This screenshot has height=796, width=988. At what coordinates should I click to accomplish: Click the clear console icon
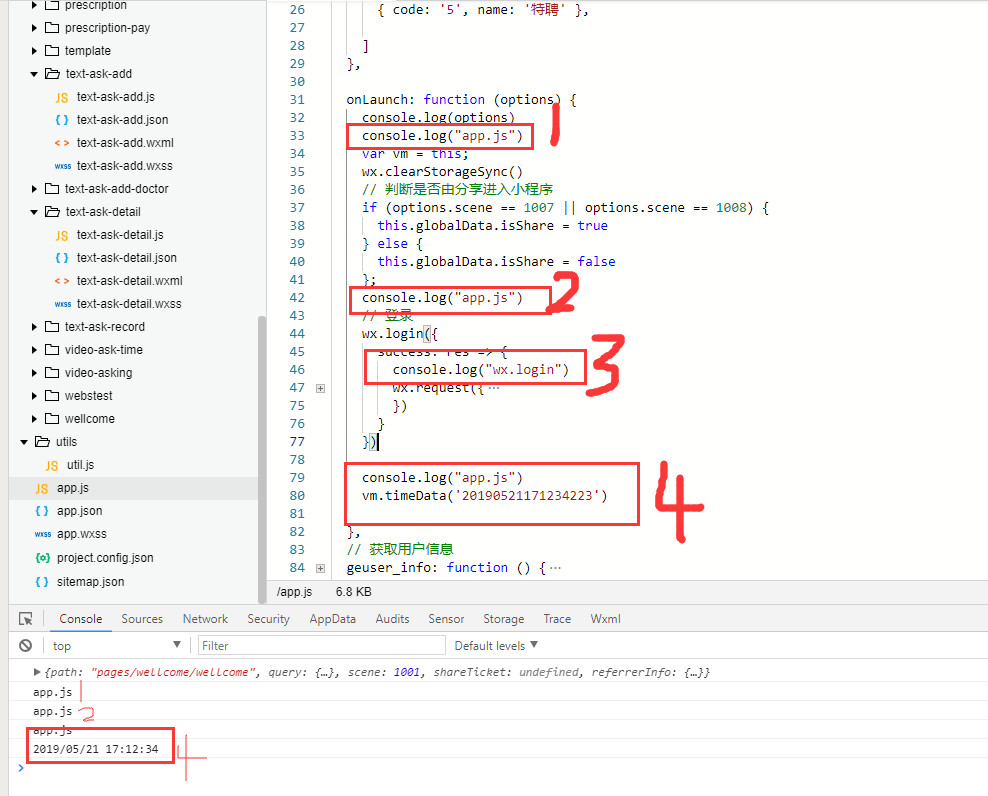[26, 646]
